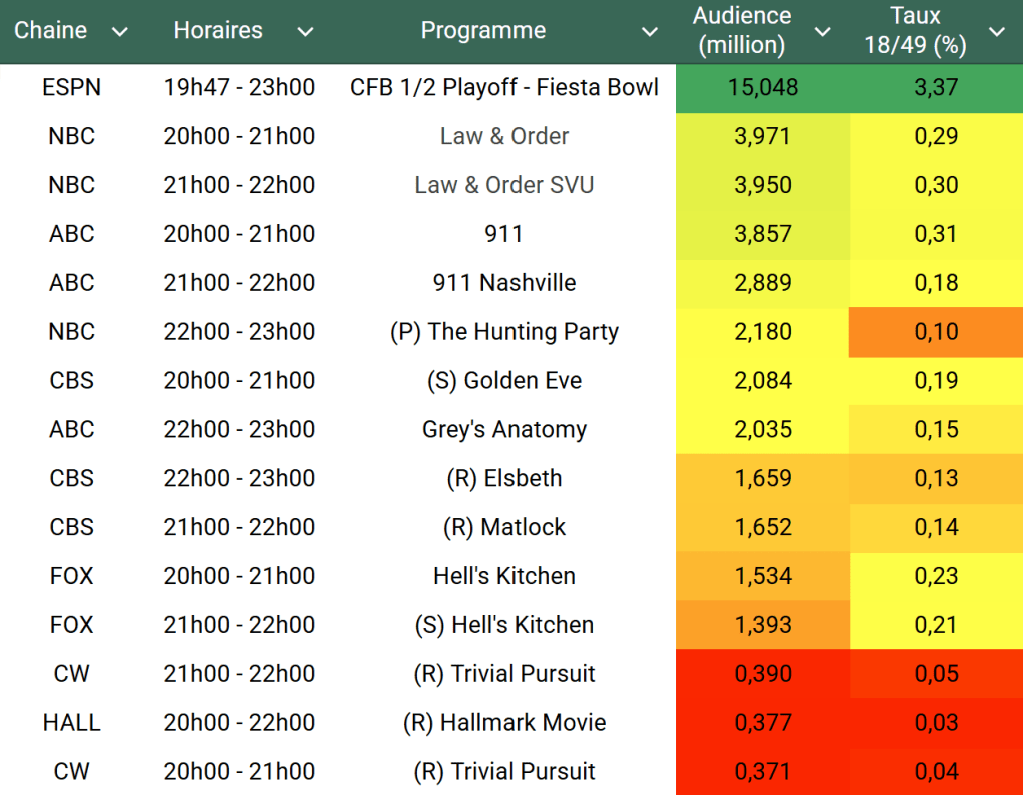
Task: Select the HALL channel cell
Action: [71, 723]
